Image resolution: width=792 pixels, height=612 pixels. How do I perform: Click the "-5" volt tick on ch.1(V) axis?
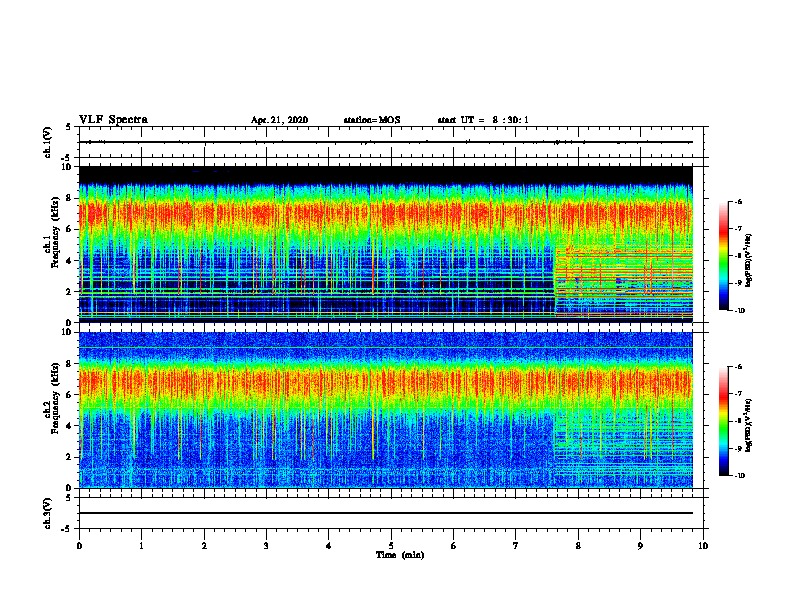[67, 158]
